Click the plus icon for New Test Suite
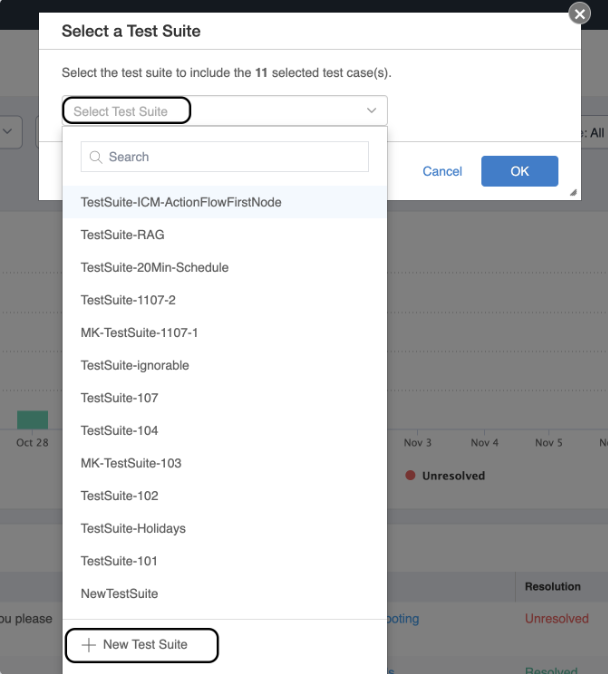The width and height of the screenshot is (608, 674). pyautogui.click(x=88, y=645)
